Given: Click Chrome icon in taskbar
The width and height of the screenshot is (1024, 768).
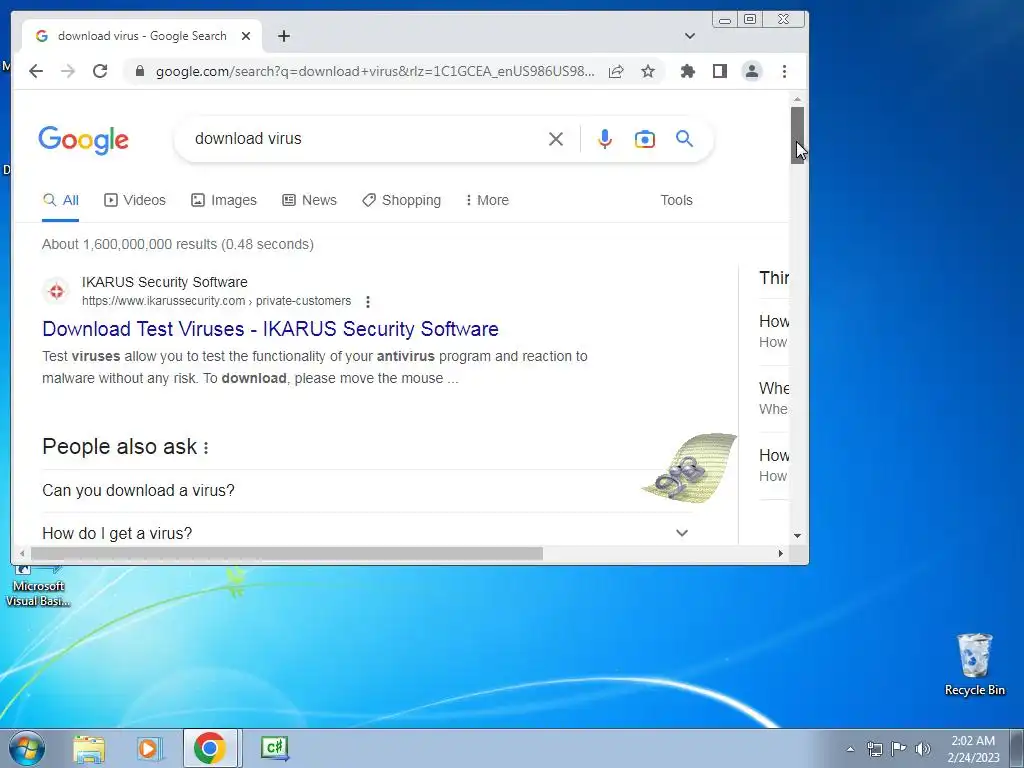Looking at the screenshot, I should tap(210, 748).
